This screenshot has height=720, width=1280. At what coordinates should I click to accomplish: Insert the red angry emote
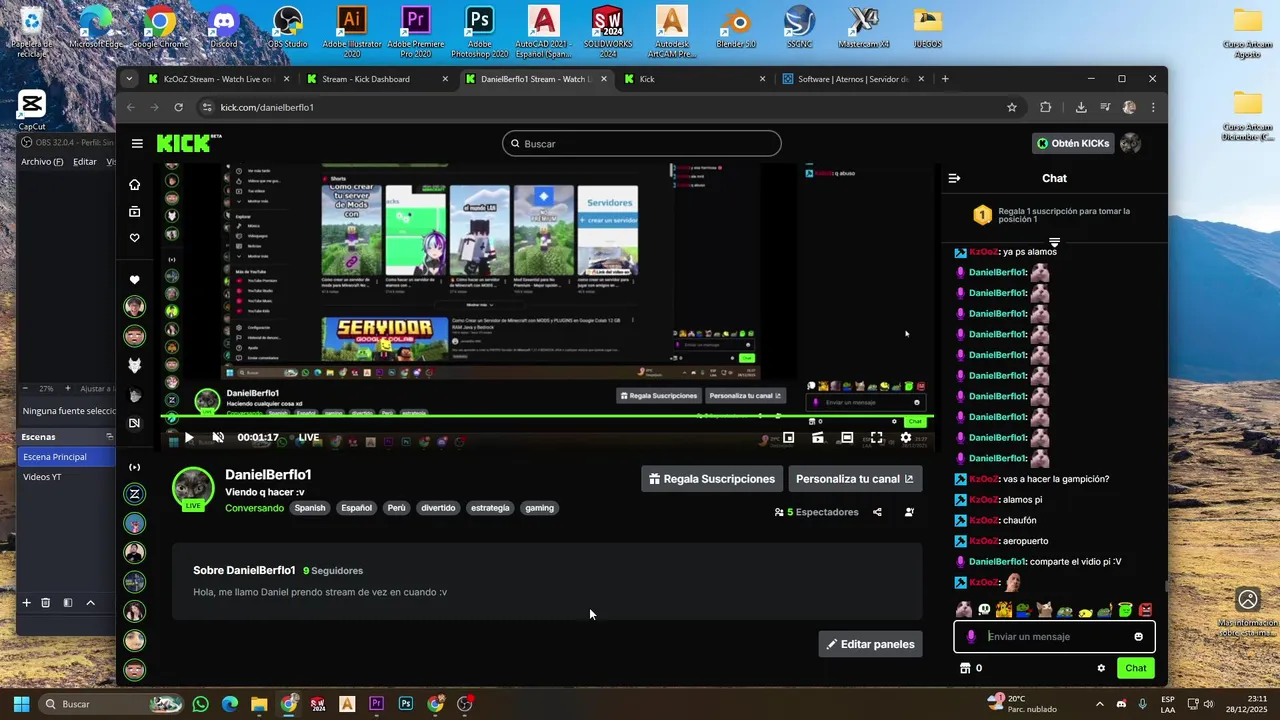point(1145,609)
